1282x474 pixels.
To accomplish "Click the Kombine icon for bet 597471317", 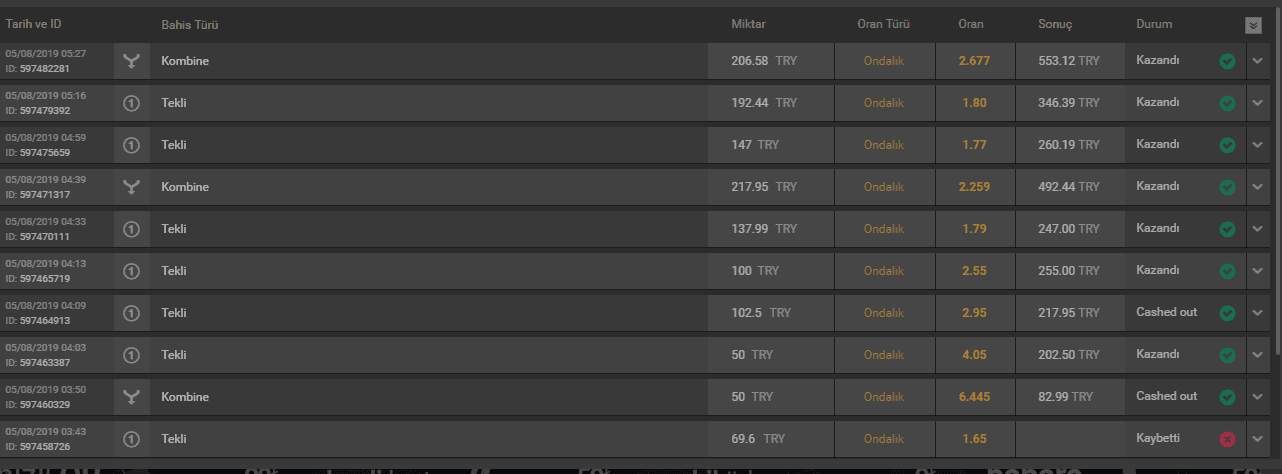I will pyautogui.click(x=131, y=187).
